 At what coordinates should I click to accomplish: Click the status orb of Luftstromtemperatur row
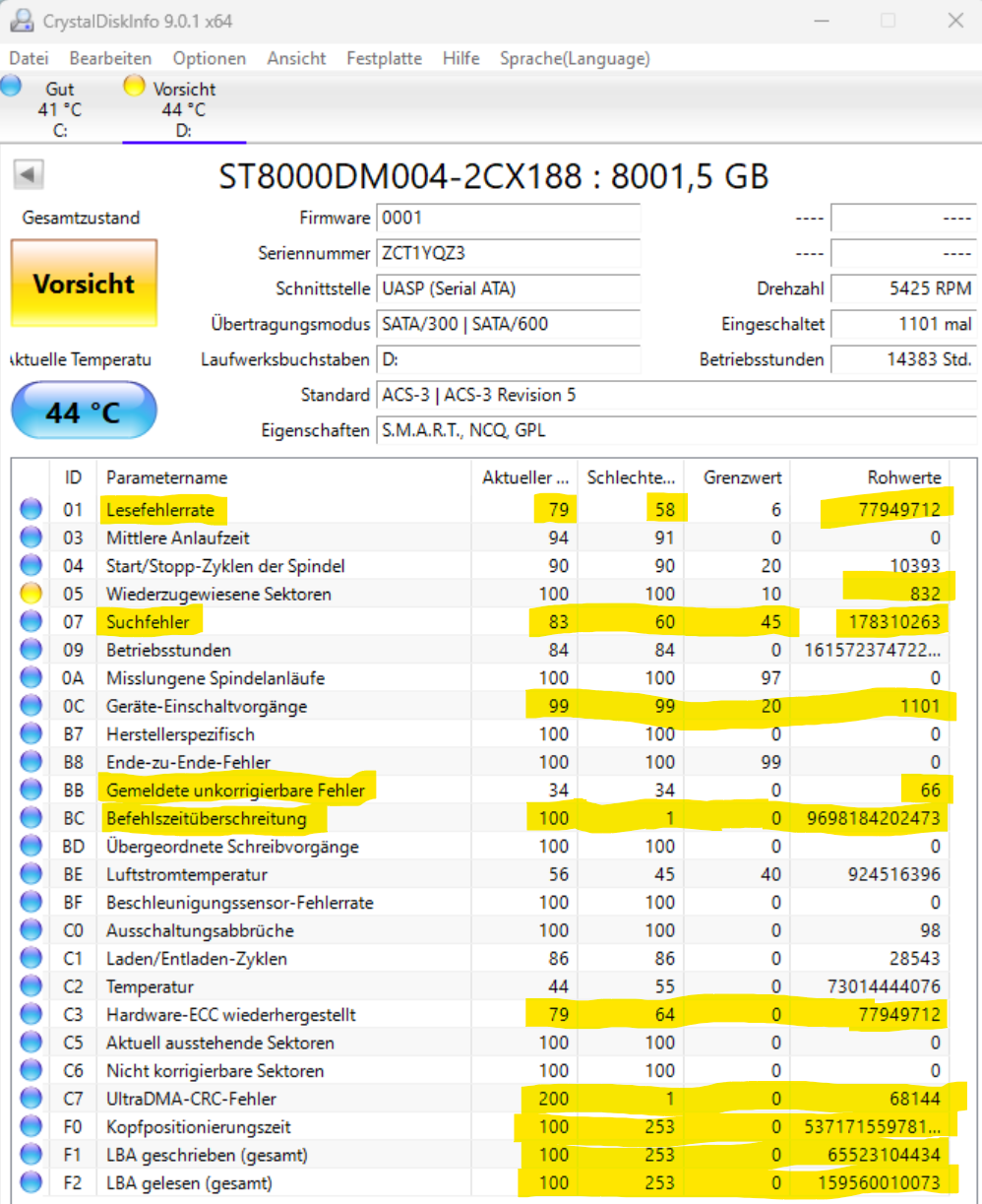coord(31,874)
